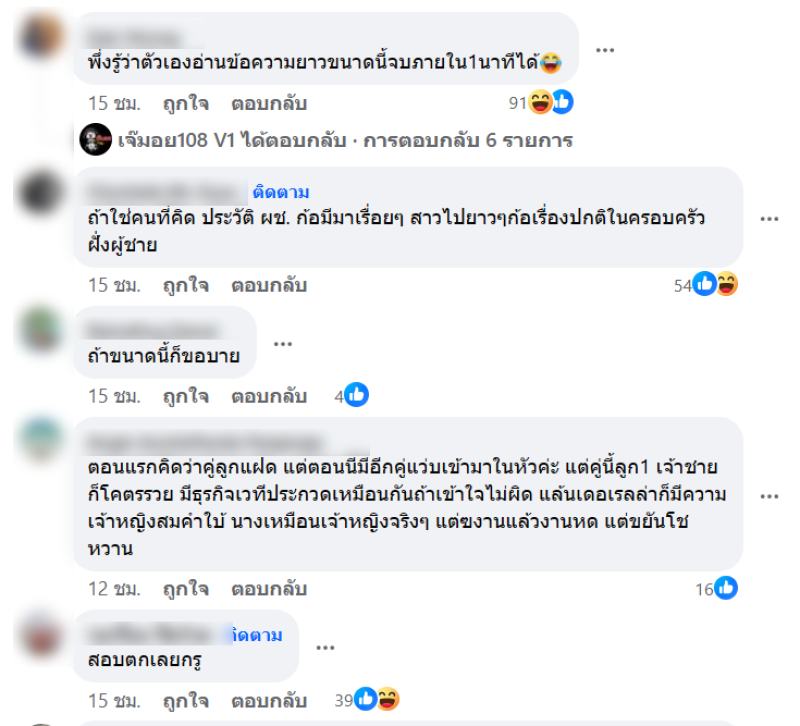The height and width of the screenshot is (726, 800).
Task: Like the สอบตกเลยกรู comment
Action: pyautogui.click(x=186, y=700)
